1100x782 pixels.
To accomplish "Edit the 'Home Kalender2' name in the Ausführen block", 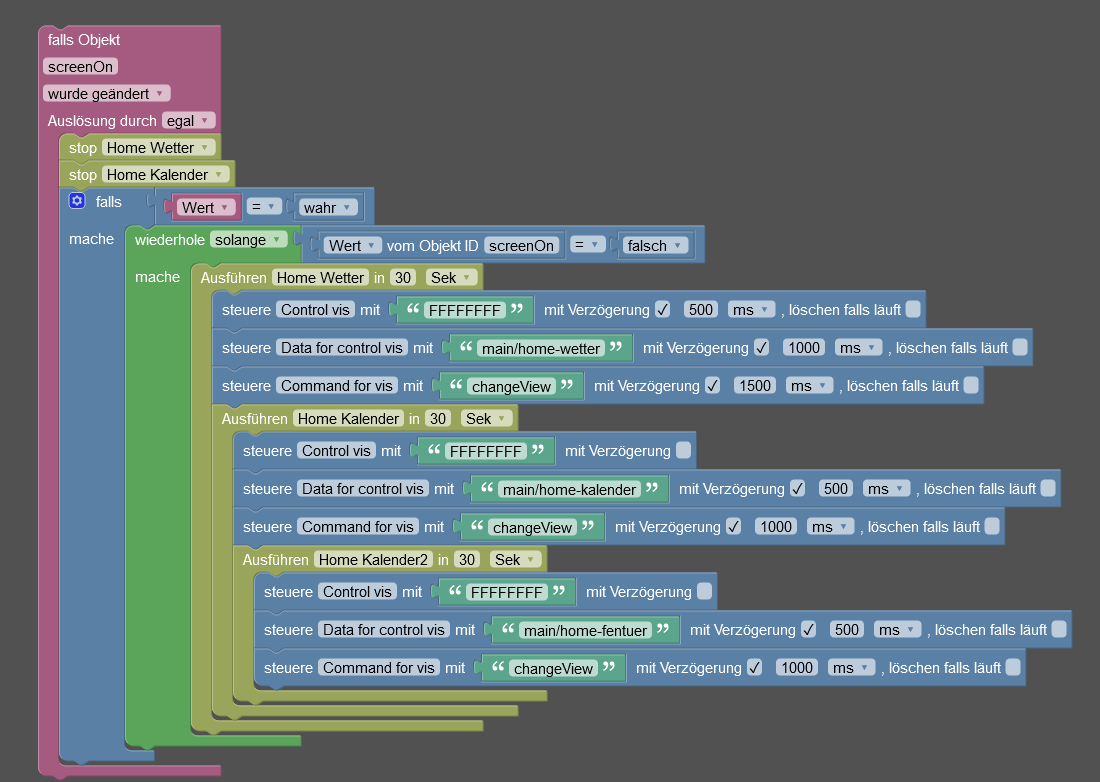I will click(373, 560).
